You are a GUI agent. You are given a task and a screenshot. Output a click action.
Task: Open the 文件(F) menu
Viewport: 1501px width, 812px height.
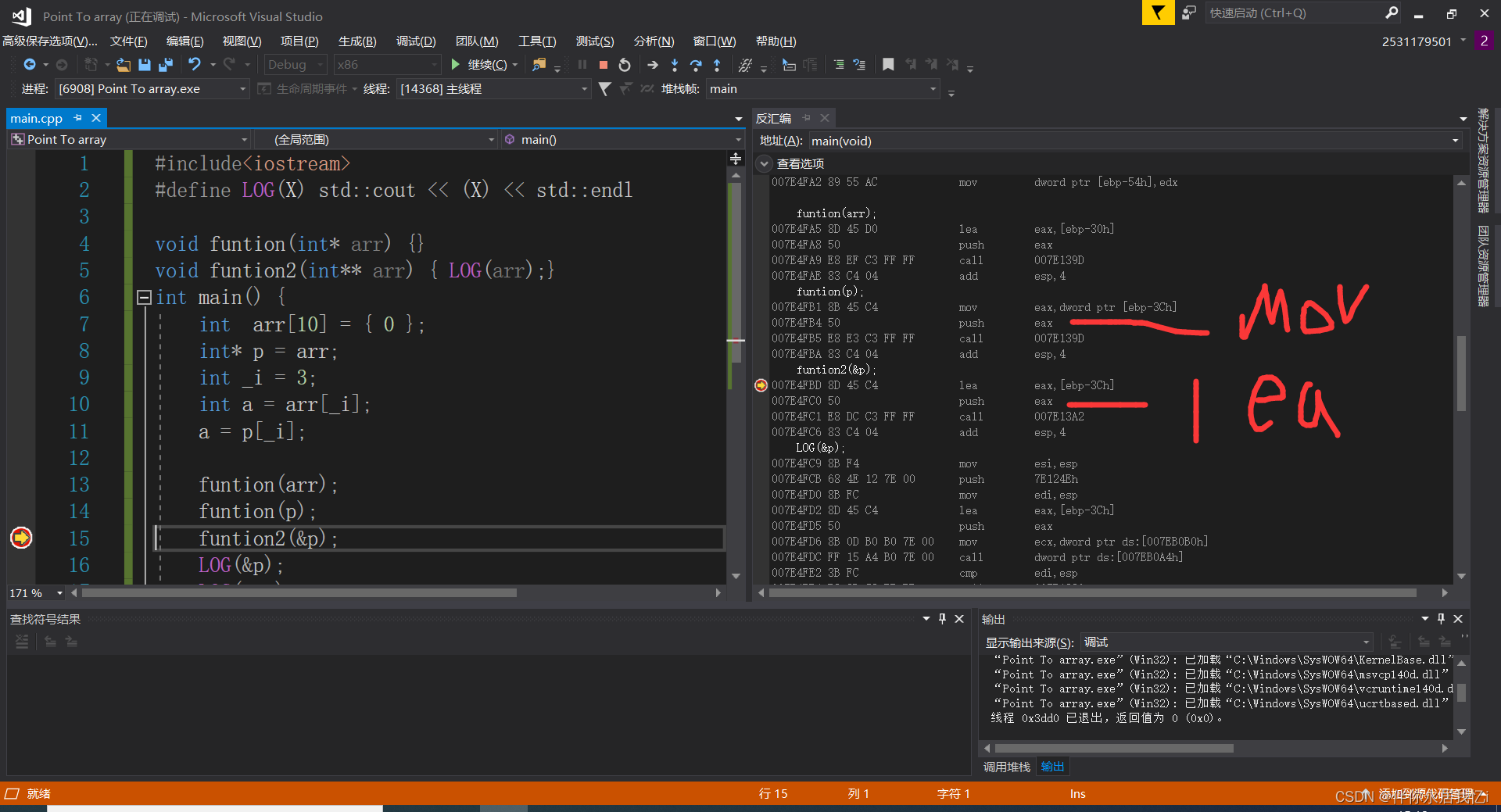click(128, 41)
